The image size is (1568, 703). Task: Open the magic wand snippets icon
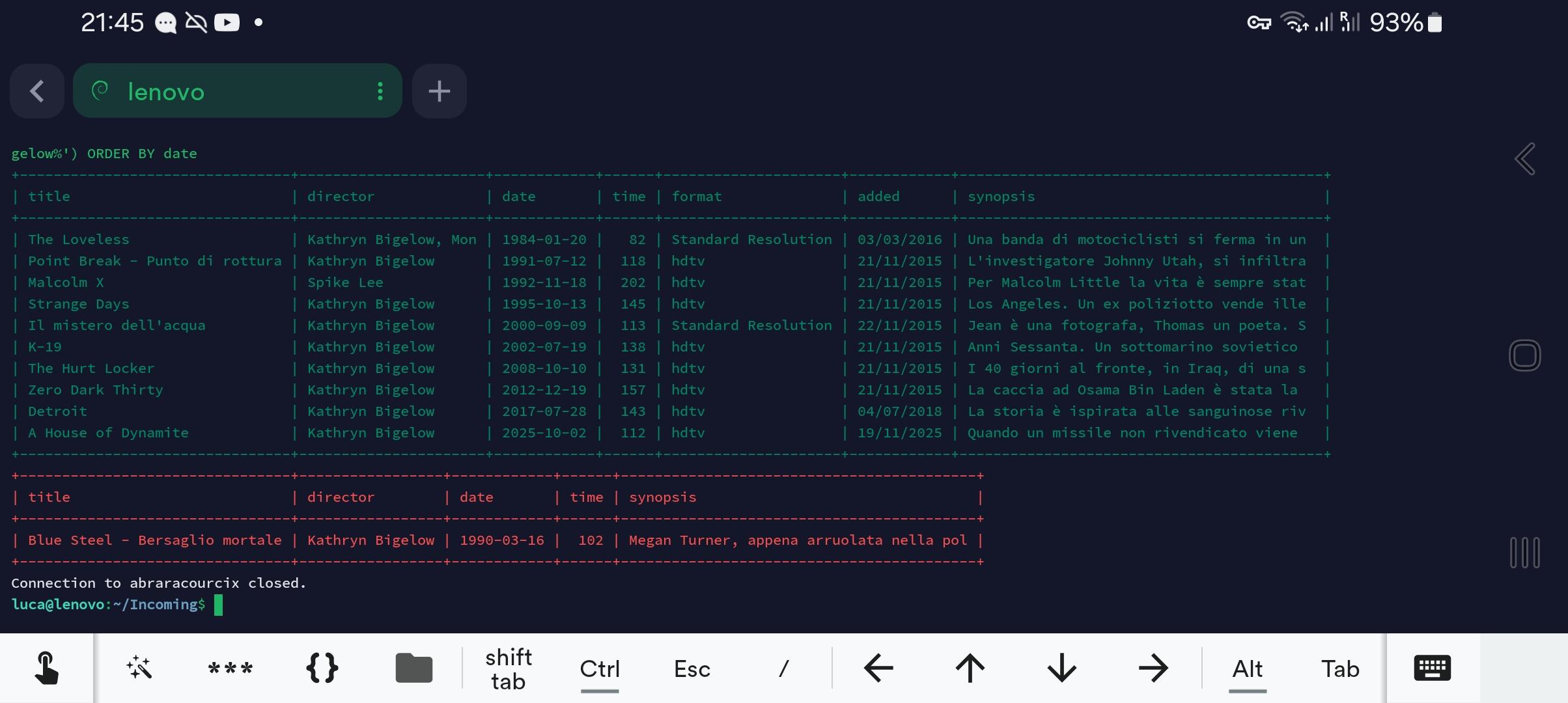(139, 669)
